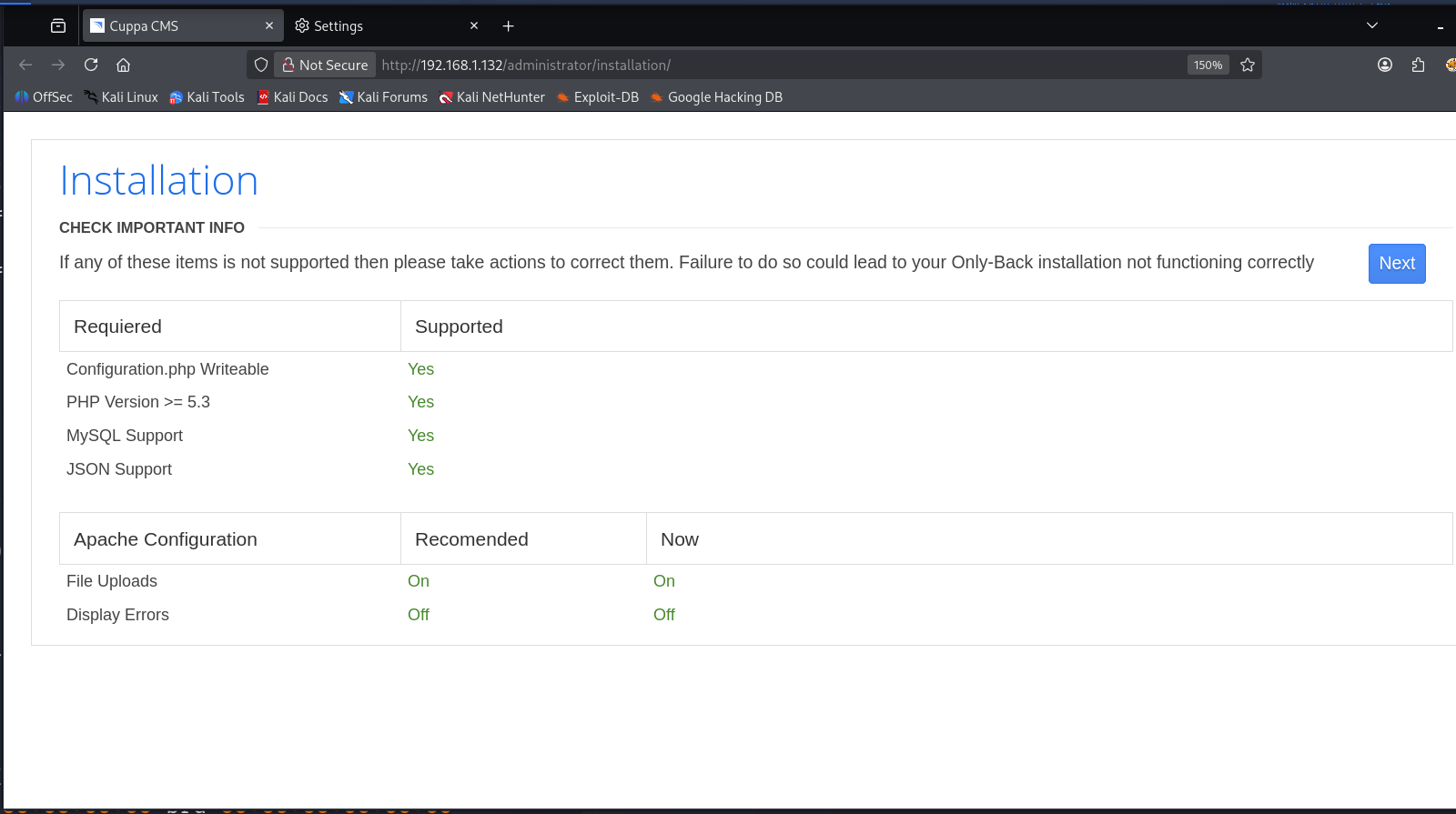
Task: Bookmark this page with star icon
Action: pos(1248,65)
